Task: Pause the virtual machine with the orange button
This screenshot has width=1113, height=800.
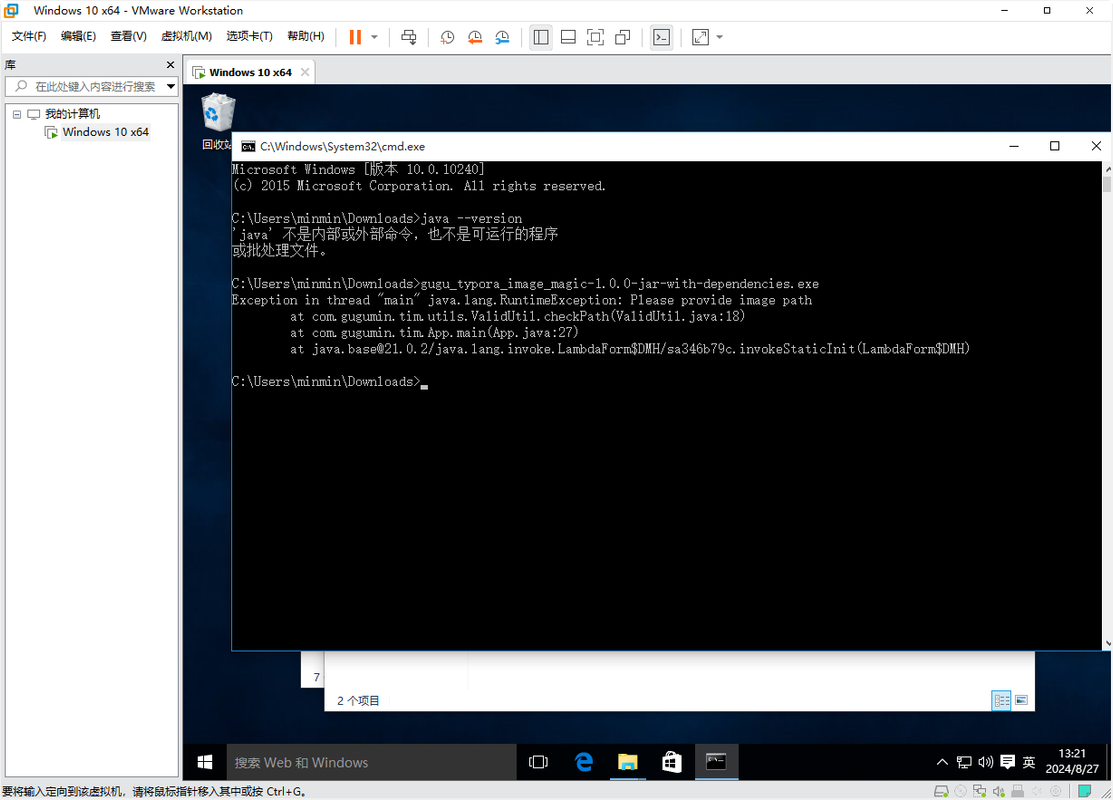Action: [x=356, y=37]
